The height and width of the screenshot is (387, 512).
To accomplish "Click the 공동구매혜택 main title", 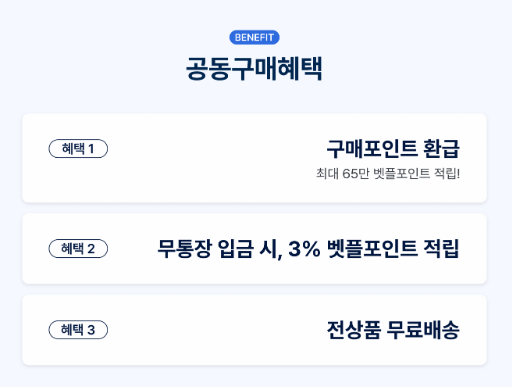I will pyautogui.click(x=254, y=69).
